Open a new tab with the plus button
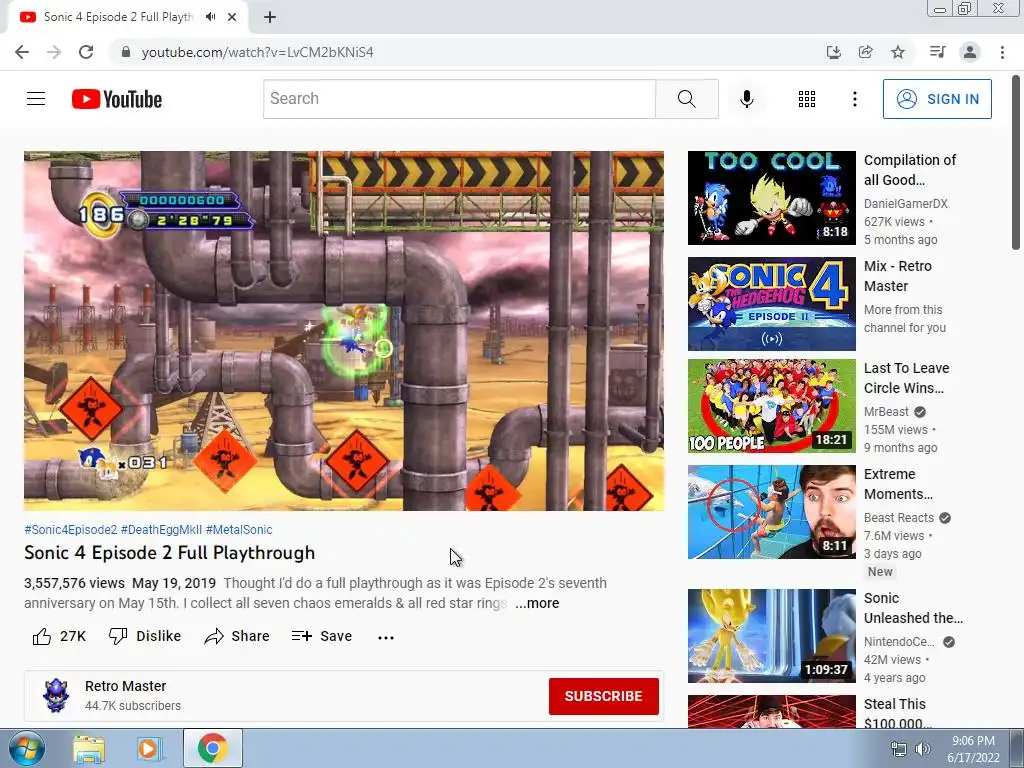Viewport: 1024px width, 768px height. tap(270, 17)
